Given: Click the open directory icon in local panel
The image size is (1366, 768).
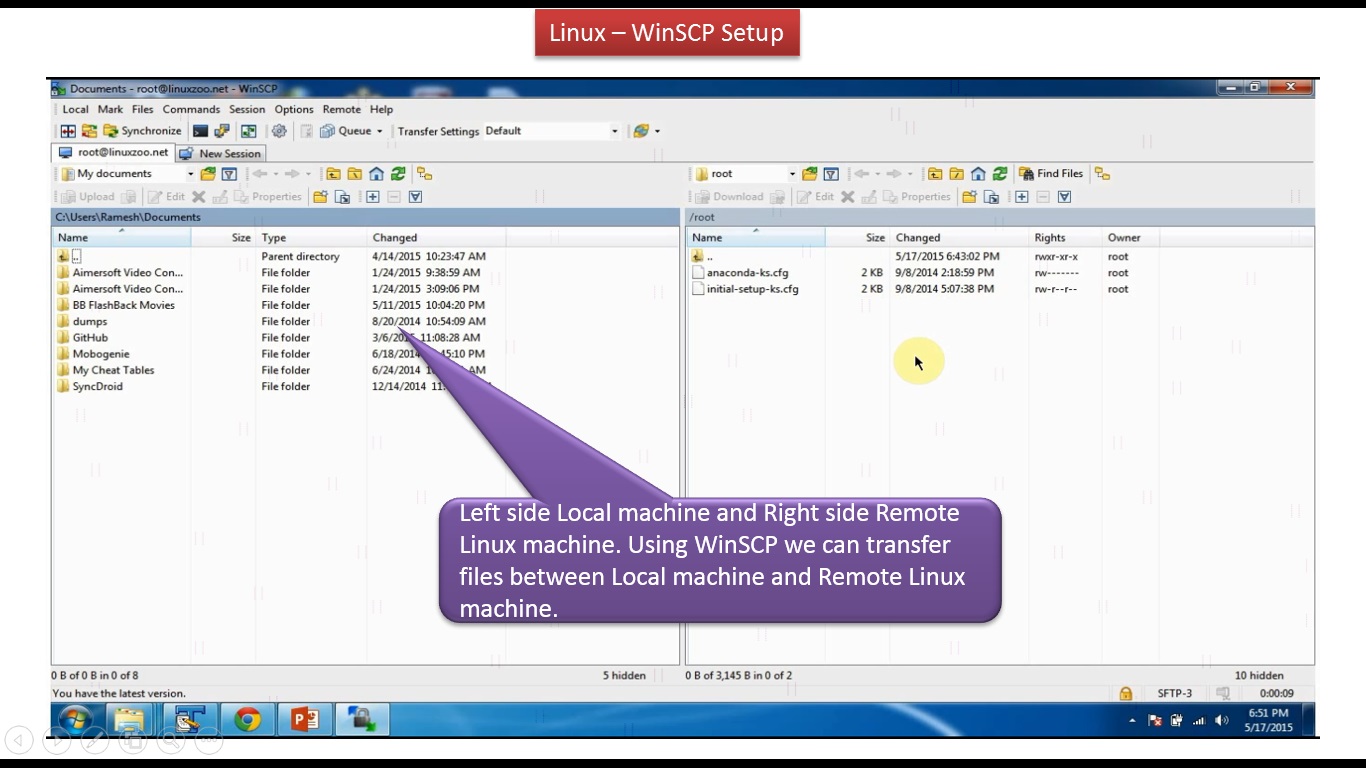Looking at the screenshot, I should (x=208, y=174).
